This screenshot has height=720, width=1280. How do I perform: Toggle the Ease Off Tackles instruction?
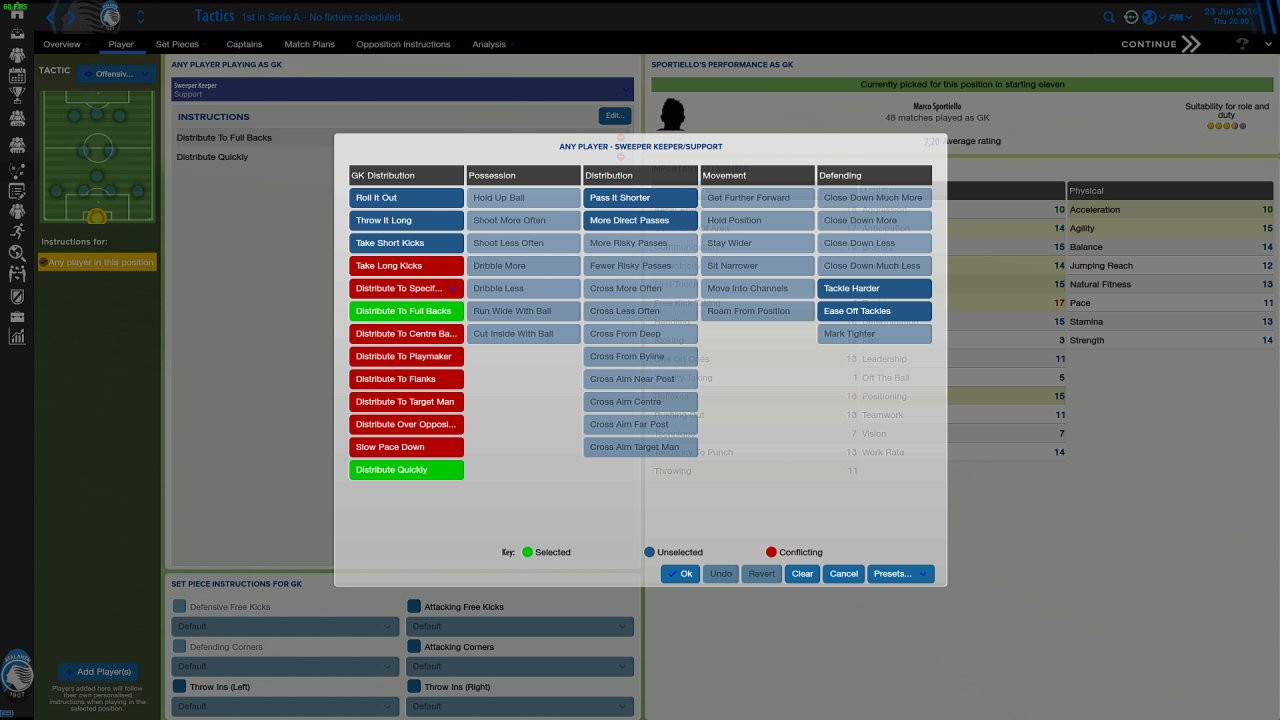(x=874, y=311)
